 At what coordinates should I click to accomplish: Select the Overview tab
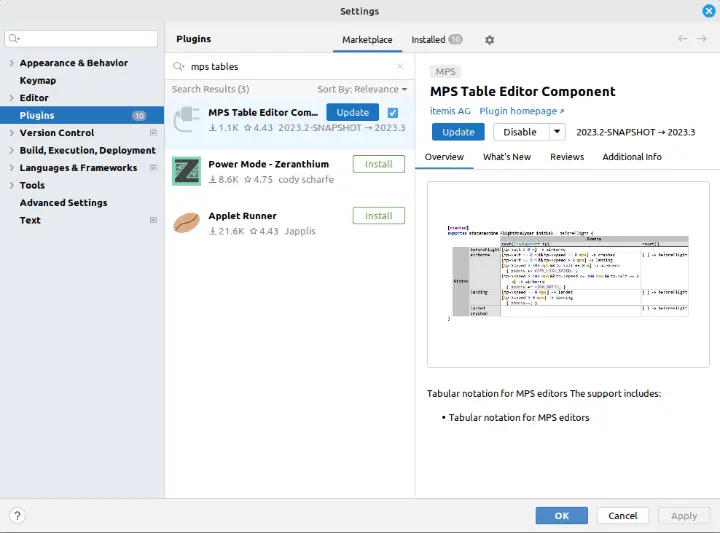coord(444,157)
